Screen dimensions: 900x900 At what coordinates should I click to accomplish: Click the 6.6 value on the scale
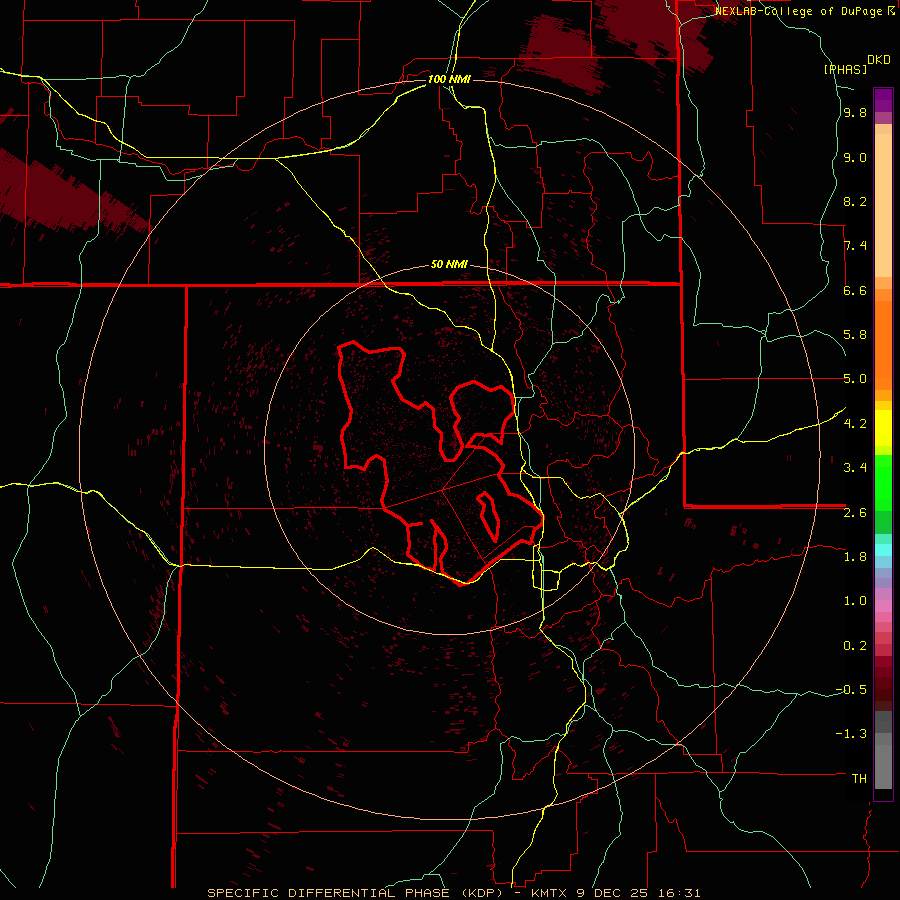855,291
